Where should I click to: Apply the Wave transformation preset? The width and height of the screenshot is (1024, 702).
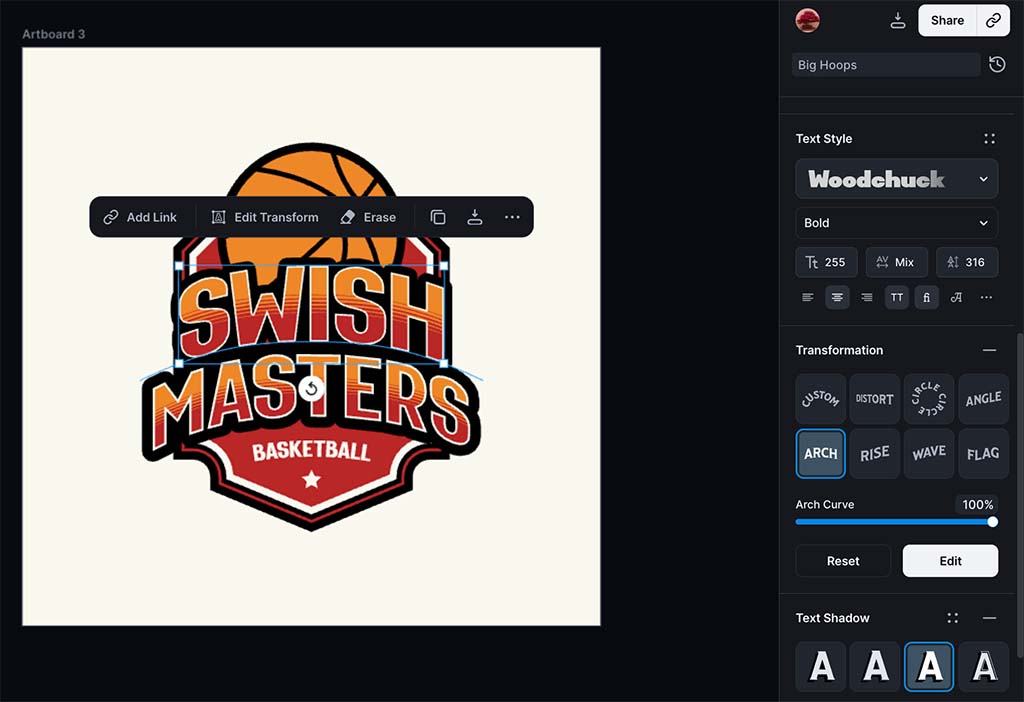[929, 453]
